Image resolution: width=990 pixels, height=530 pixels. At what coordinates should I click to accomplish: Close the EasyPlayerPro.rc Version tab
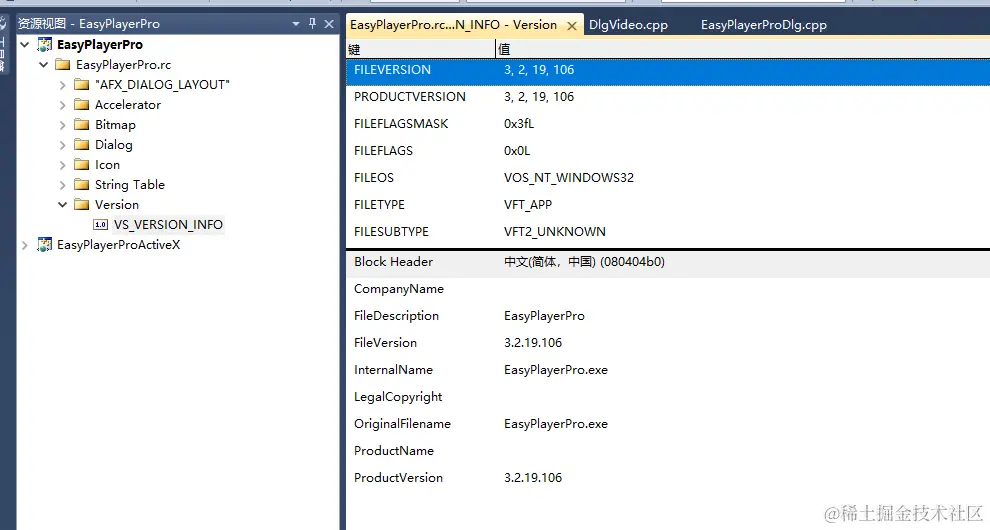pos(571,26)
